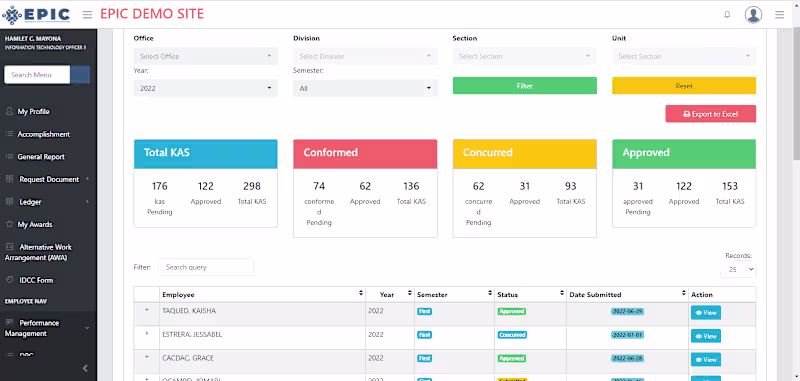Open the Records per page dropdown
Image resolution: width=800 pixels, height=381 pixels.
[738, 269]
